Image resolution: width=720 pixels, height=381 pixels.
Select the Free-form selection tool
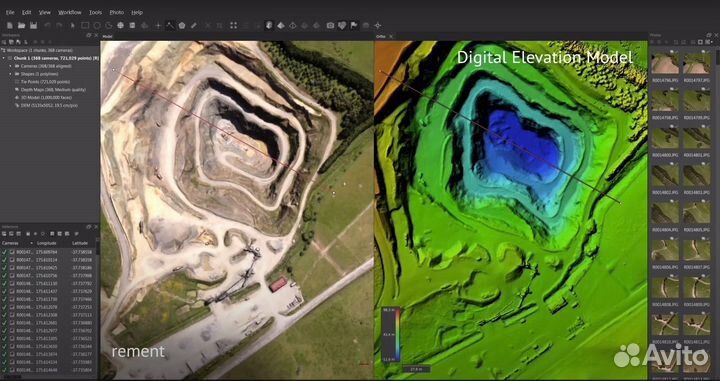tap(109, 26)
